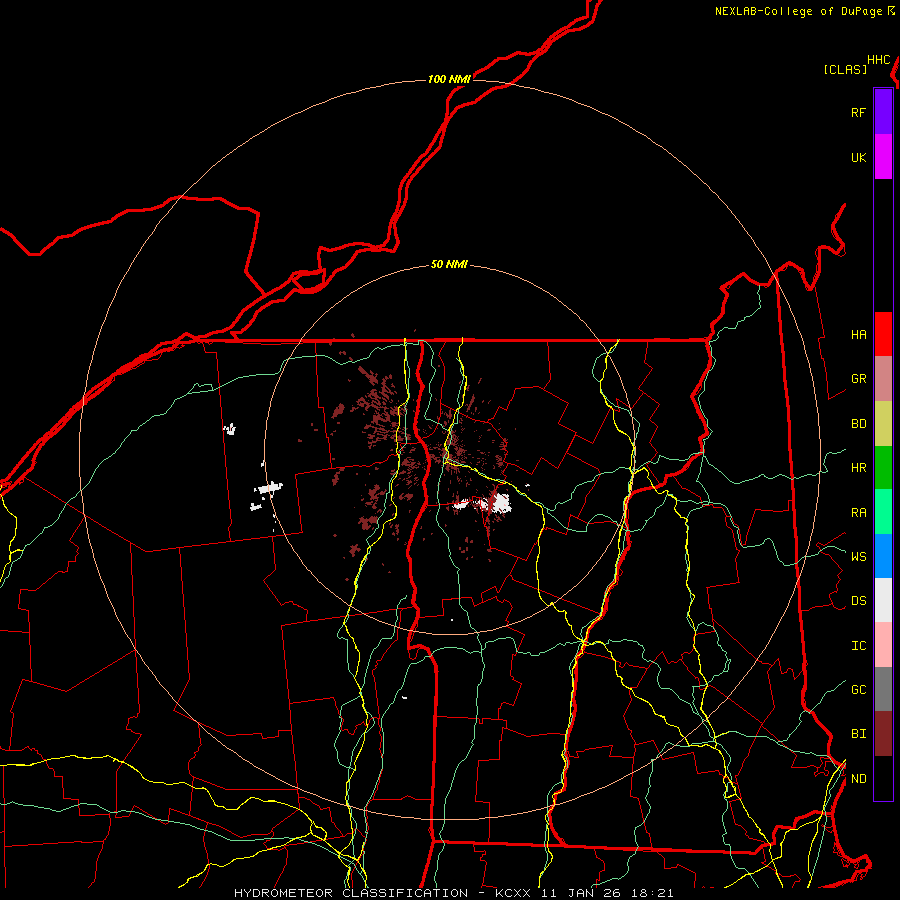Click the NEXLAB-College of DuPage credit text
Screen dimensions: 900x900
(x=804, y=11)
